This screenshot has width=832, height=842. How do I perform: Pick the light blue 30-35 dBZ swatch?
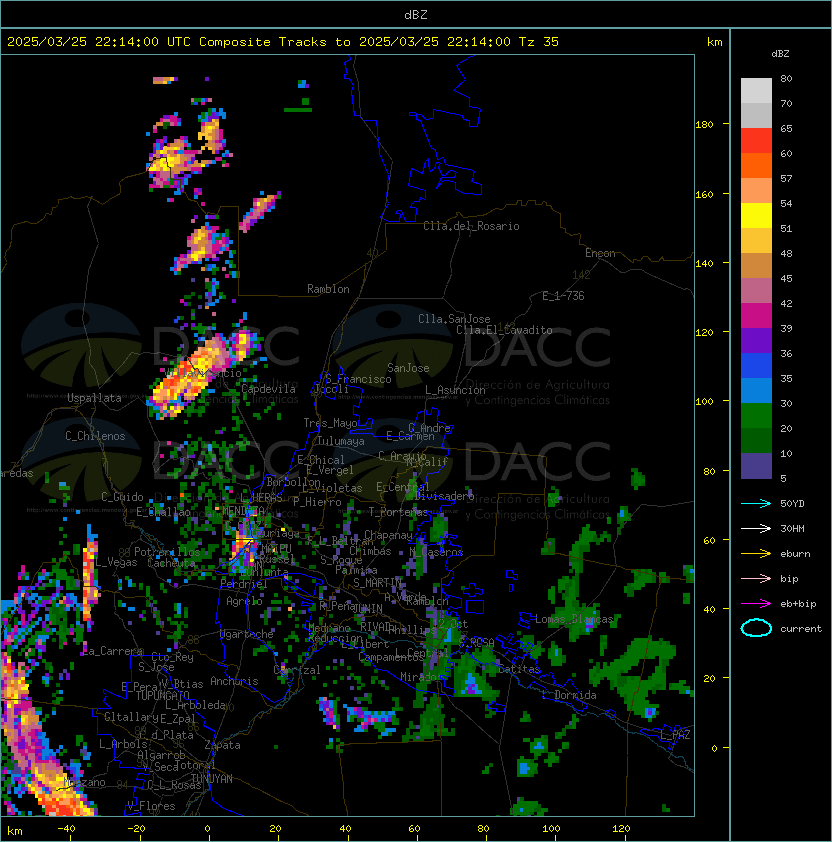pyautogui.click(x=756, y=390)
